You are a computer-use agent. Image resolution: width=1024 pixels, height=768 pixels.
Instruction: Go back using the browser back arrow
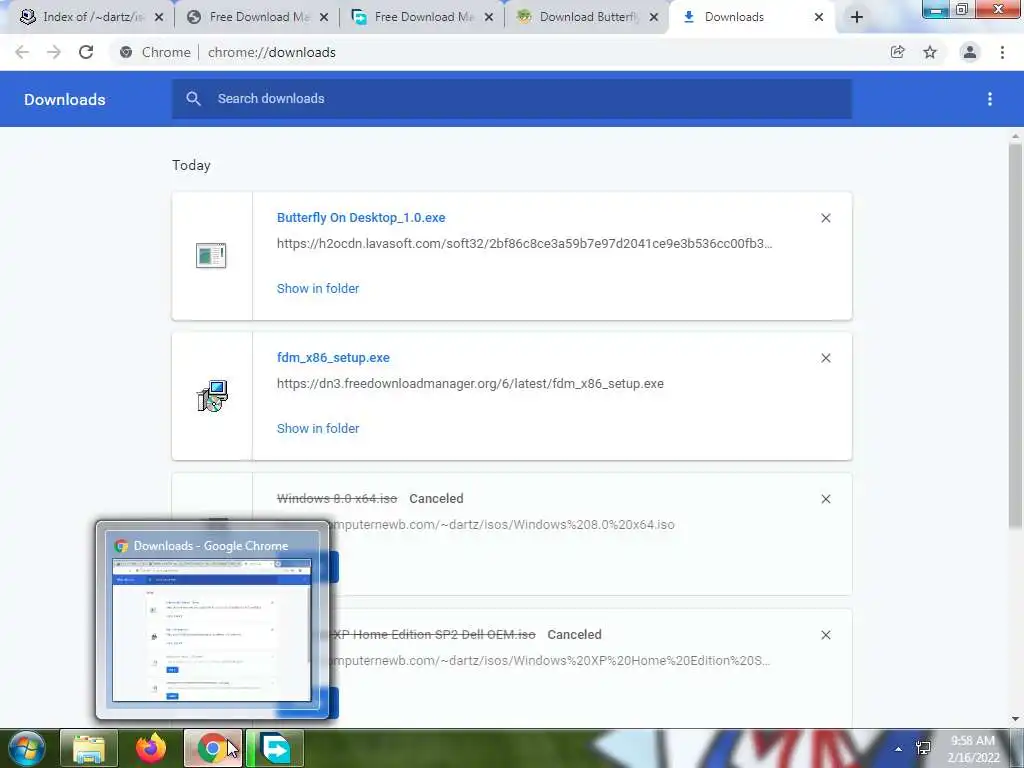pyautogui.click(x=22, y=52)
